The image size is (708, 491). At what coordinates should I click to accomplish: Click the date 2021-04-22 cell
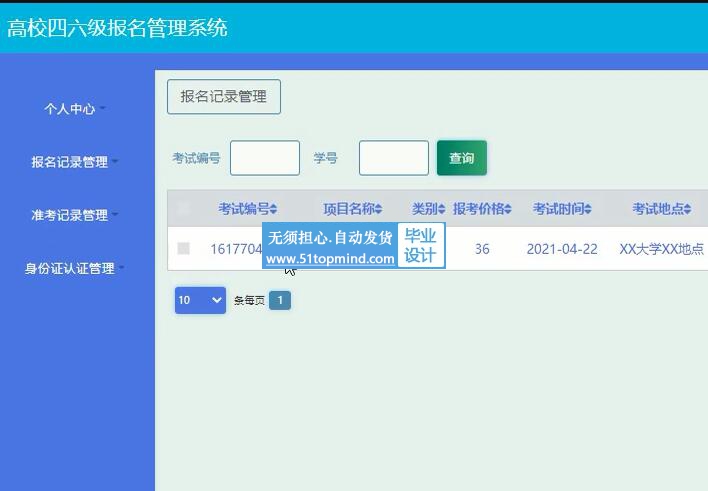(x=562, y=249)
